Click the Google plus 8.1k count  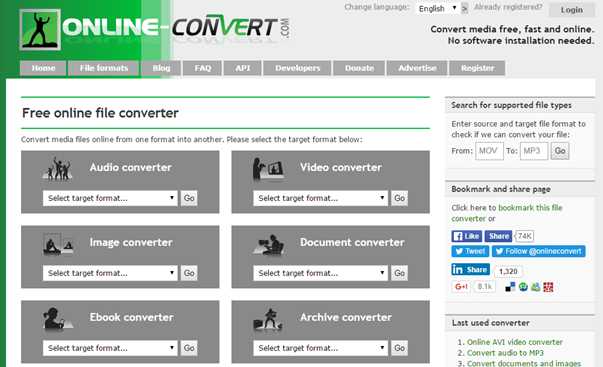tap(485, 287)
